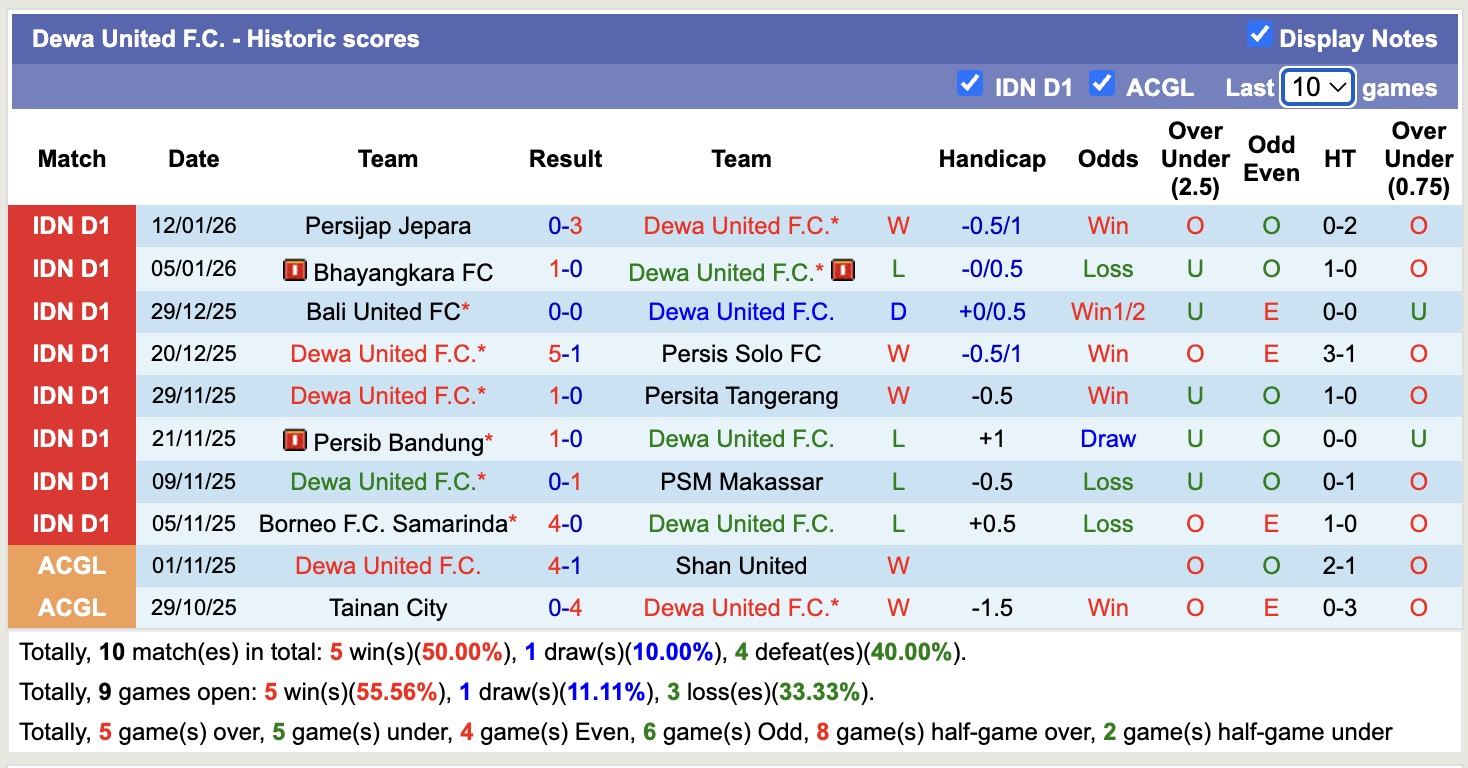The height and width of the screenshot is (768, 1468).
Task: Open the PSM Makassar team link
Action: click(741, 481)
